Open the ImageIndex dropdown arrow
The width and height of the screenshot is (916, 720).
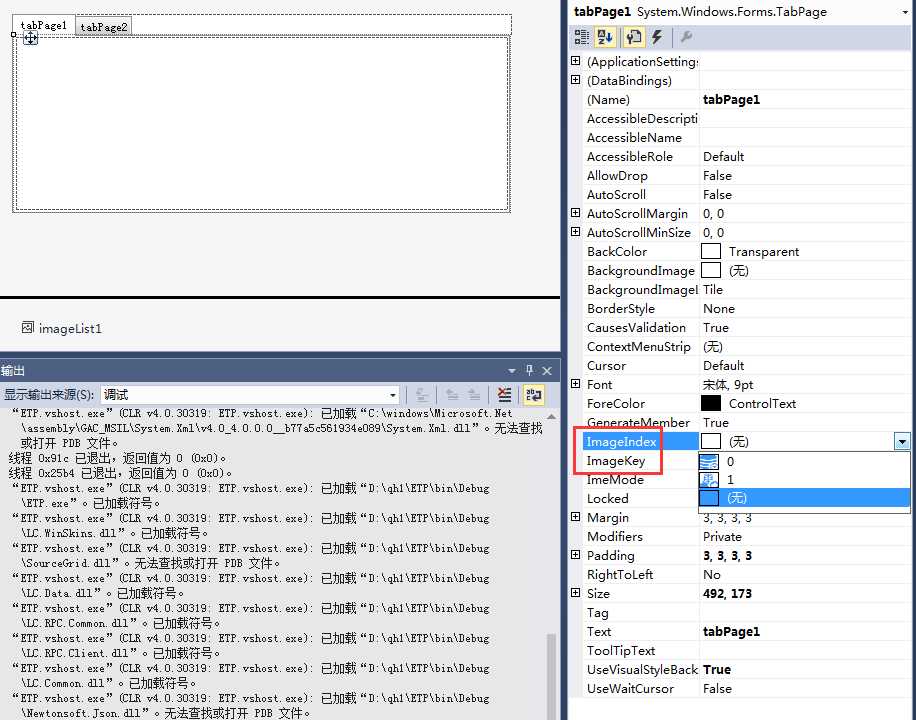pos(902,442)
